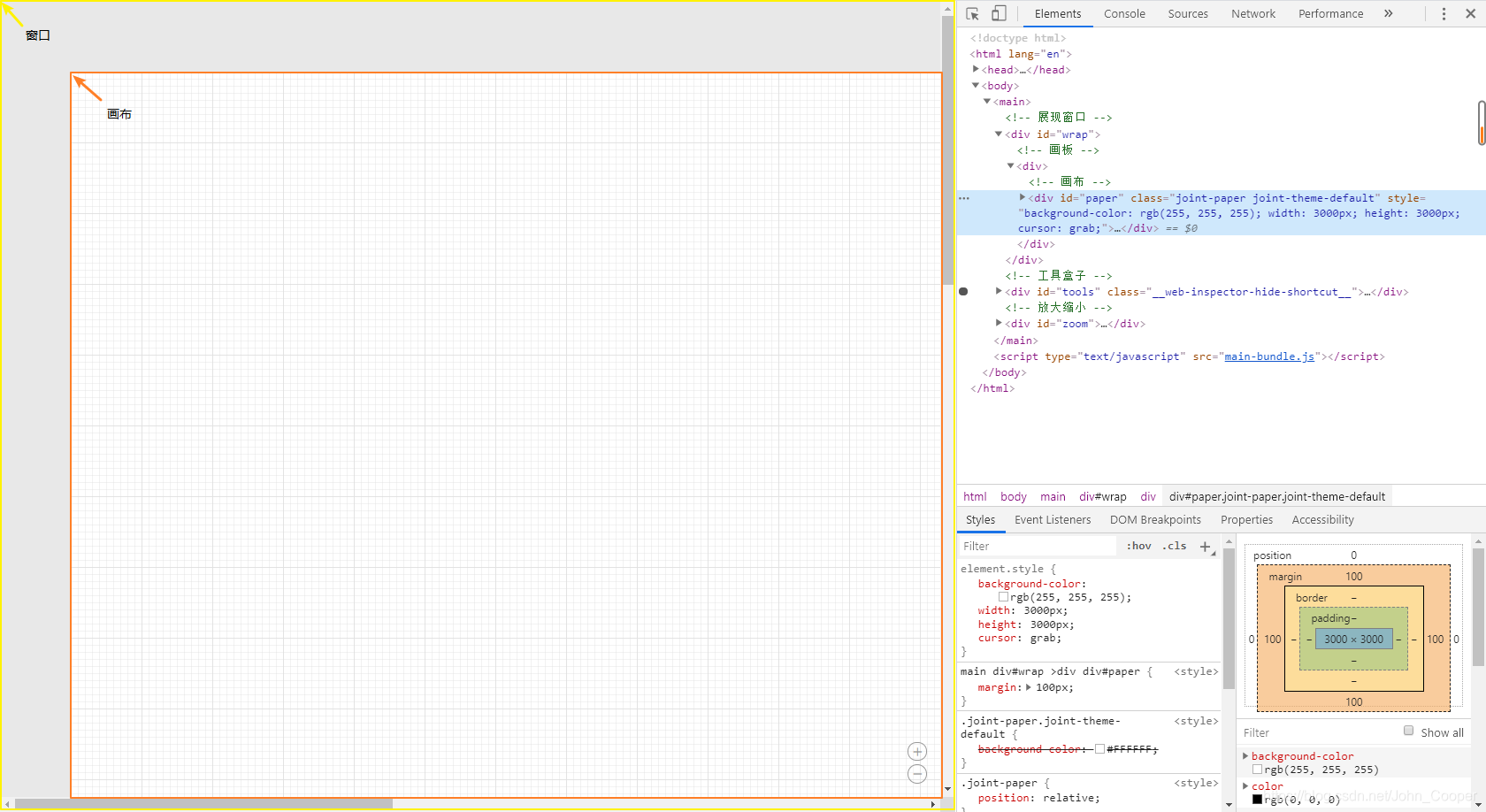Click the 3000 × 3000 content box
This screenshot has width=1486, height=812.
coord(1353,639)
